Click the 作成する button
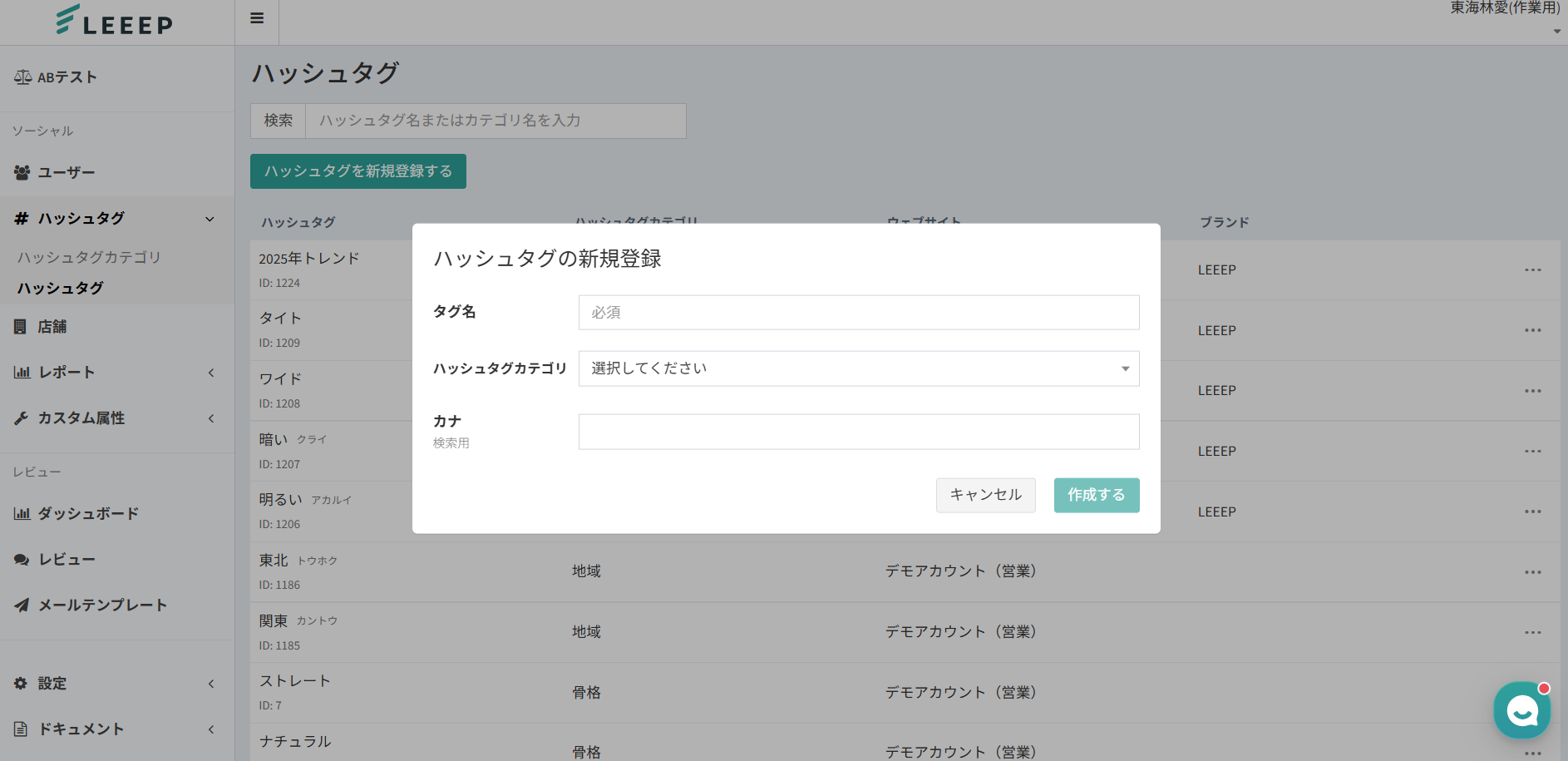Viewport: 1568px width, 761px height. [1096, 495]
